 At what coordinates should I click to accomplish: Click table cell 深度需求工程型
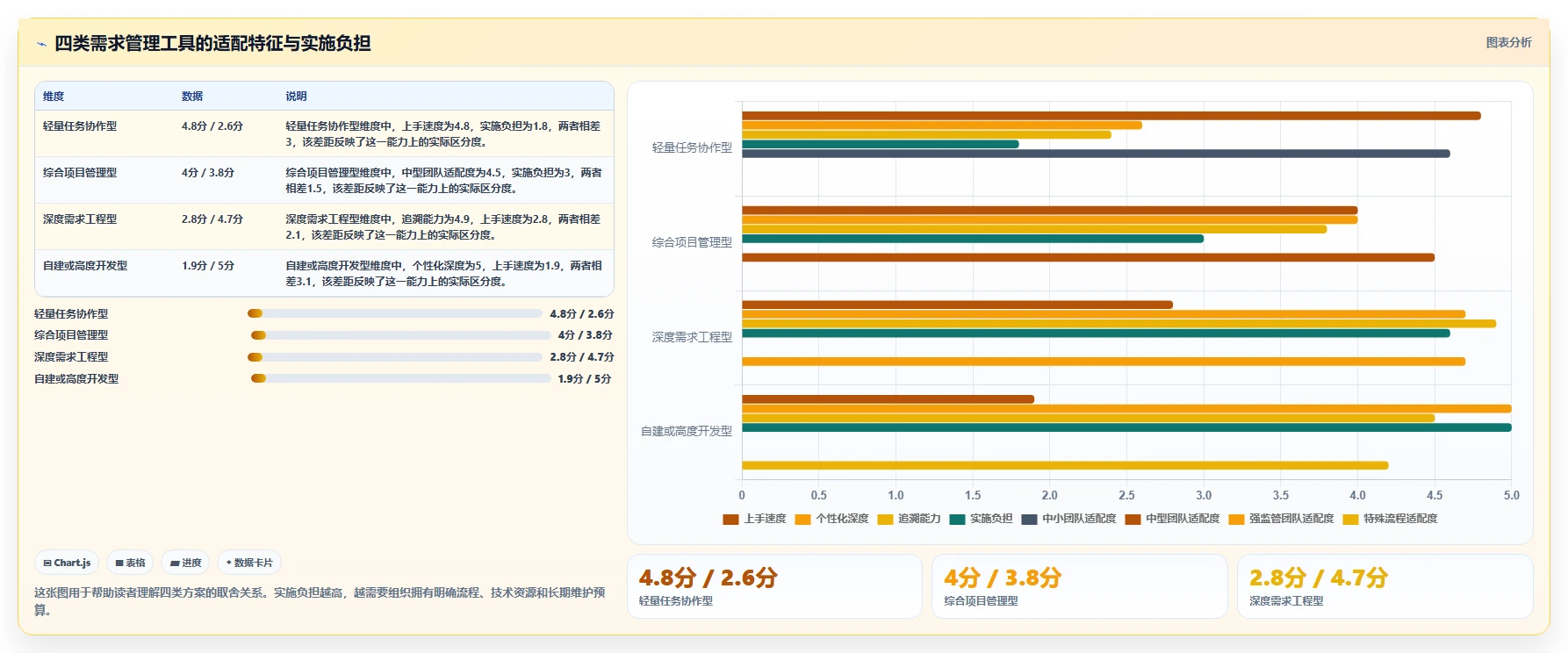pos(80,219)
